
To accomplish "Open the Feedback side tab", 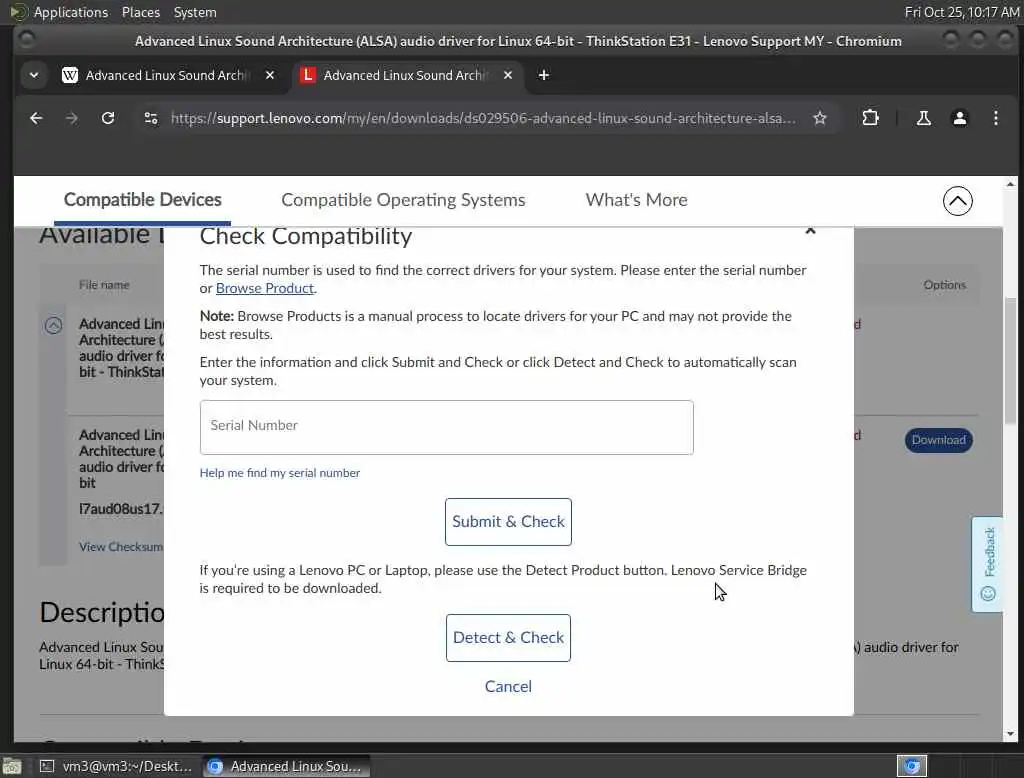I will [987, 564].
